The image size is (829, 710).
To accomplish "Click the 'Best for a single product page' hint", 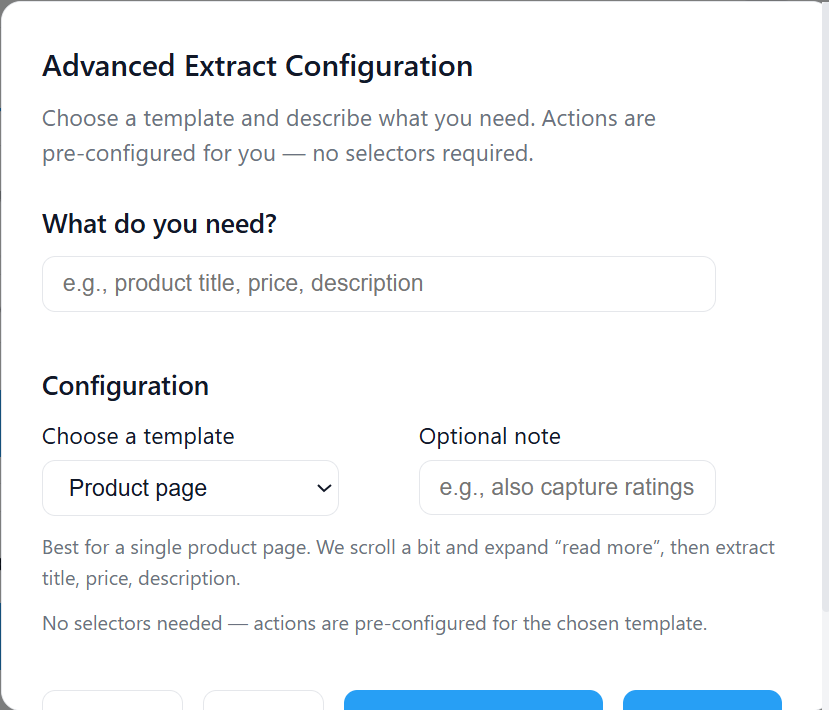I will point(408,547).
